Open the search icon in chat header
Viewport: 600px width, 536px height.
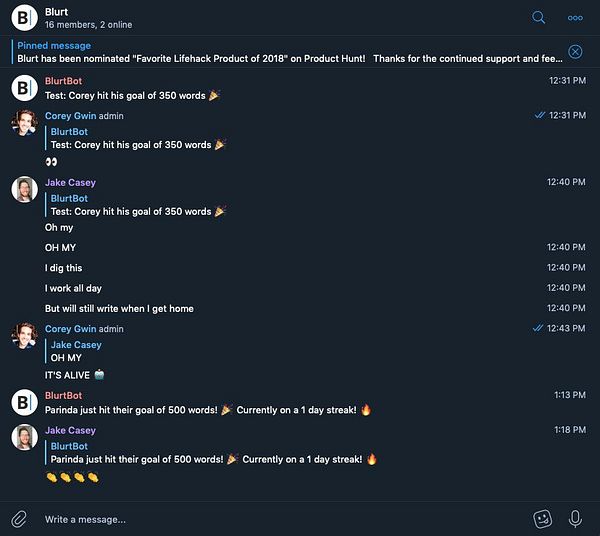(x=539, y=18)
